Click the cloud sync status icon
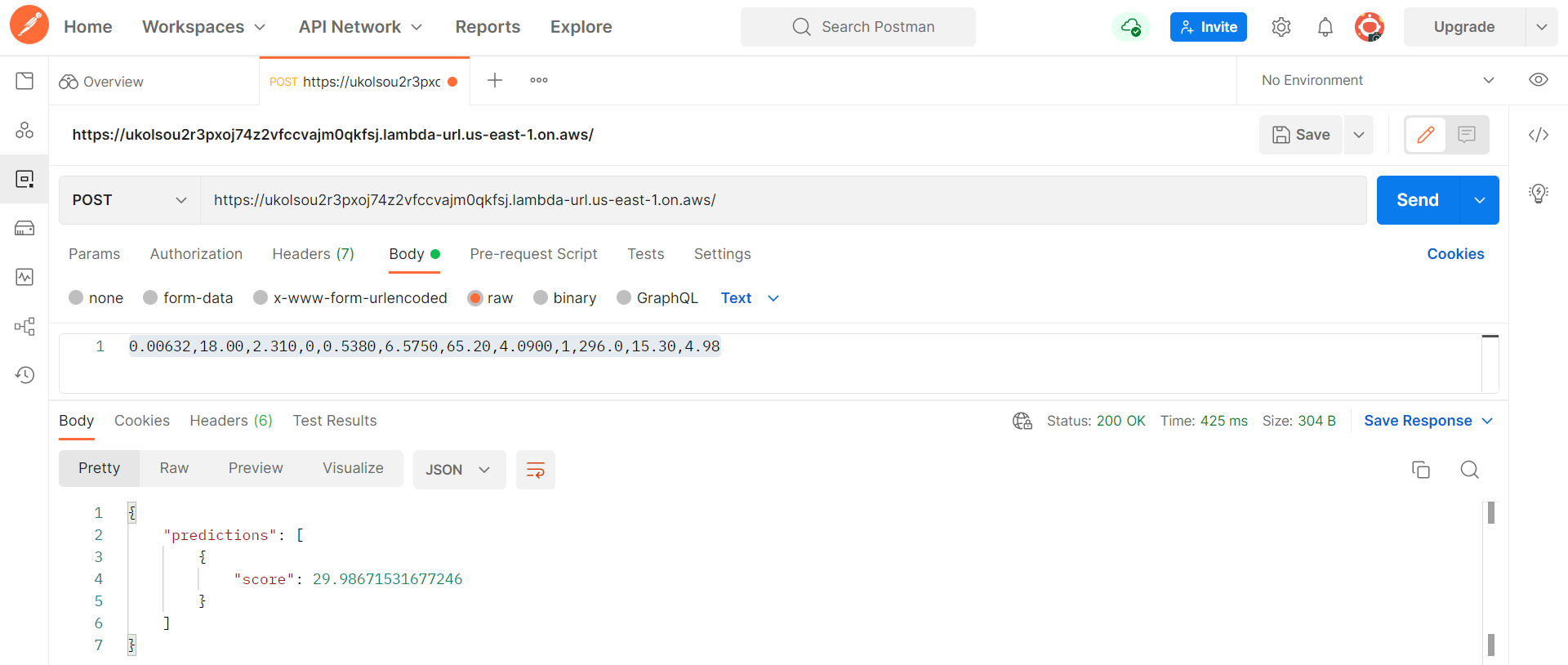Image resolution: width=1568 pixels, height=665 pixels. pos(1131,27)
